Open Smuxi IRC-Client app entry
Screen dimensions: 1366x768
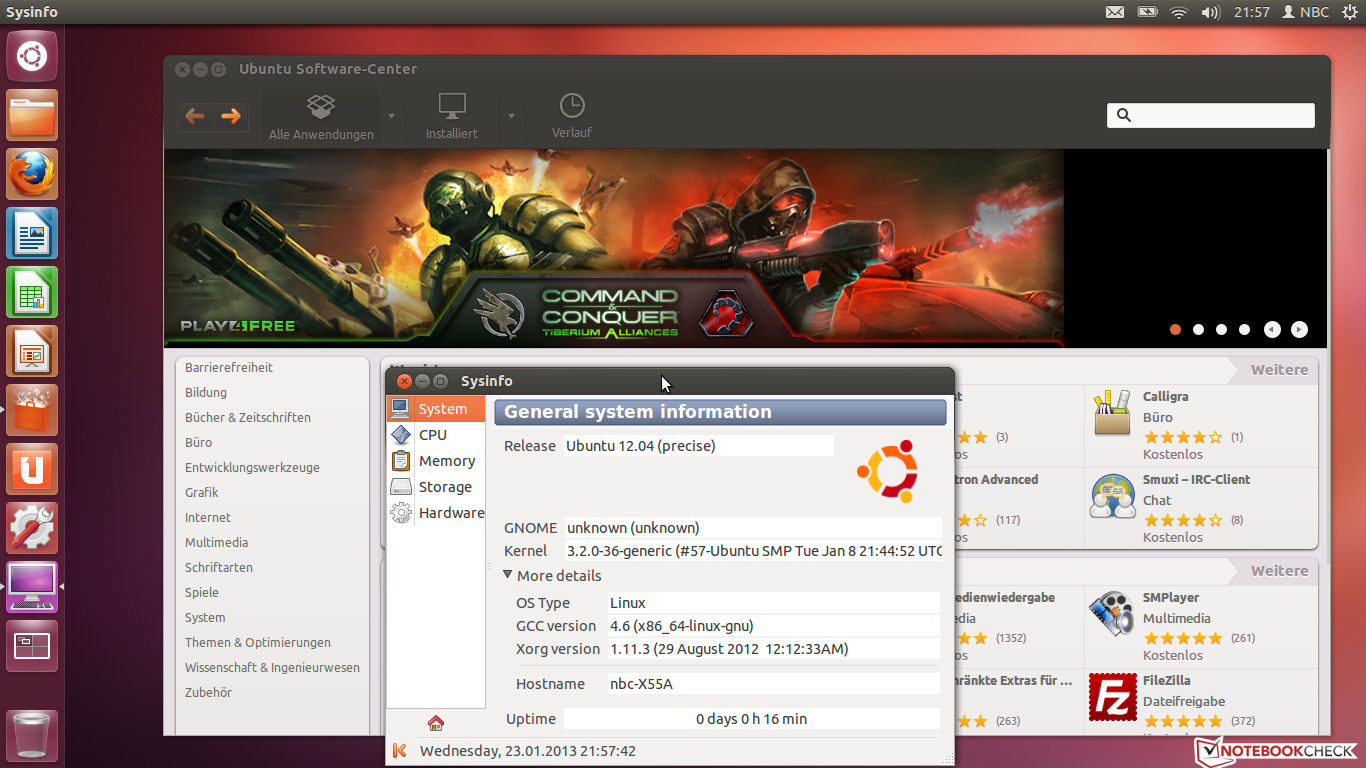coord(1201,508)
